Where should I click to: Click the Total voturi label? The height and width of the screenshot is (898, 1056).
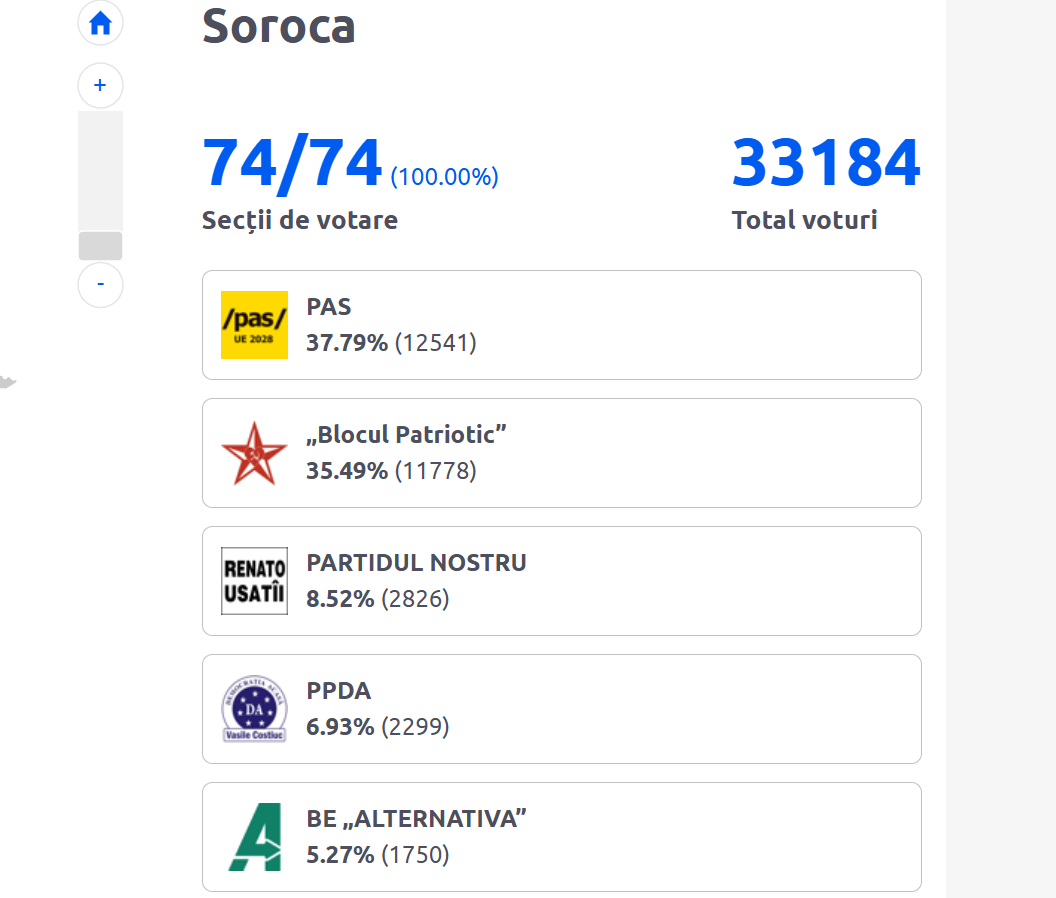coord(803,220)
